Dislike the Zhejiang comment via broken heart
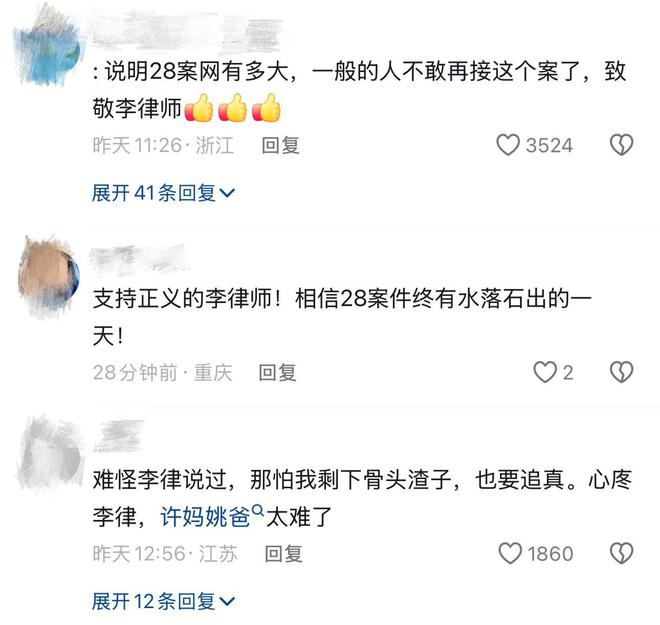The height and width of the screenshot is (625, 660). (x=621, y=145)
